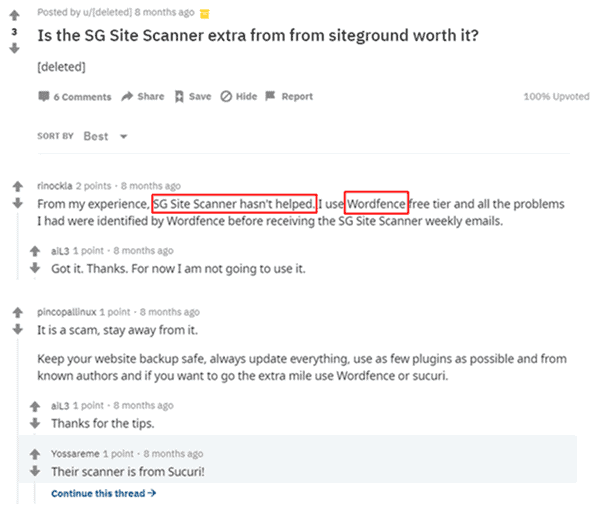Open pincopallinux's user profile

pos(67,312)
